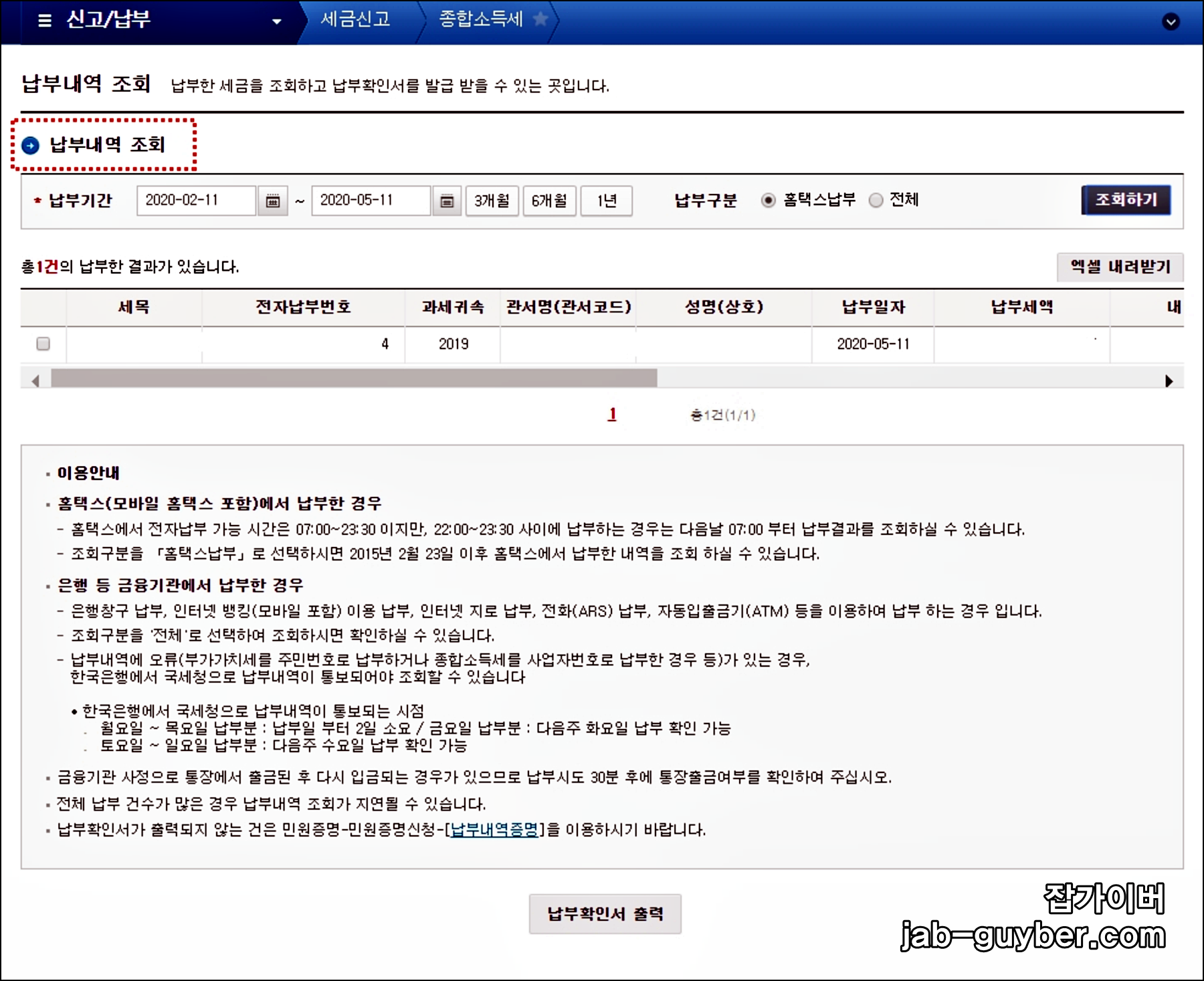The height and width of the screenshot is (981, 1204).
Task: Open the 세금신고 breadcrumb item
Action: tap(356, 19)
